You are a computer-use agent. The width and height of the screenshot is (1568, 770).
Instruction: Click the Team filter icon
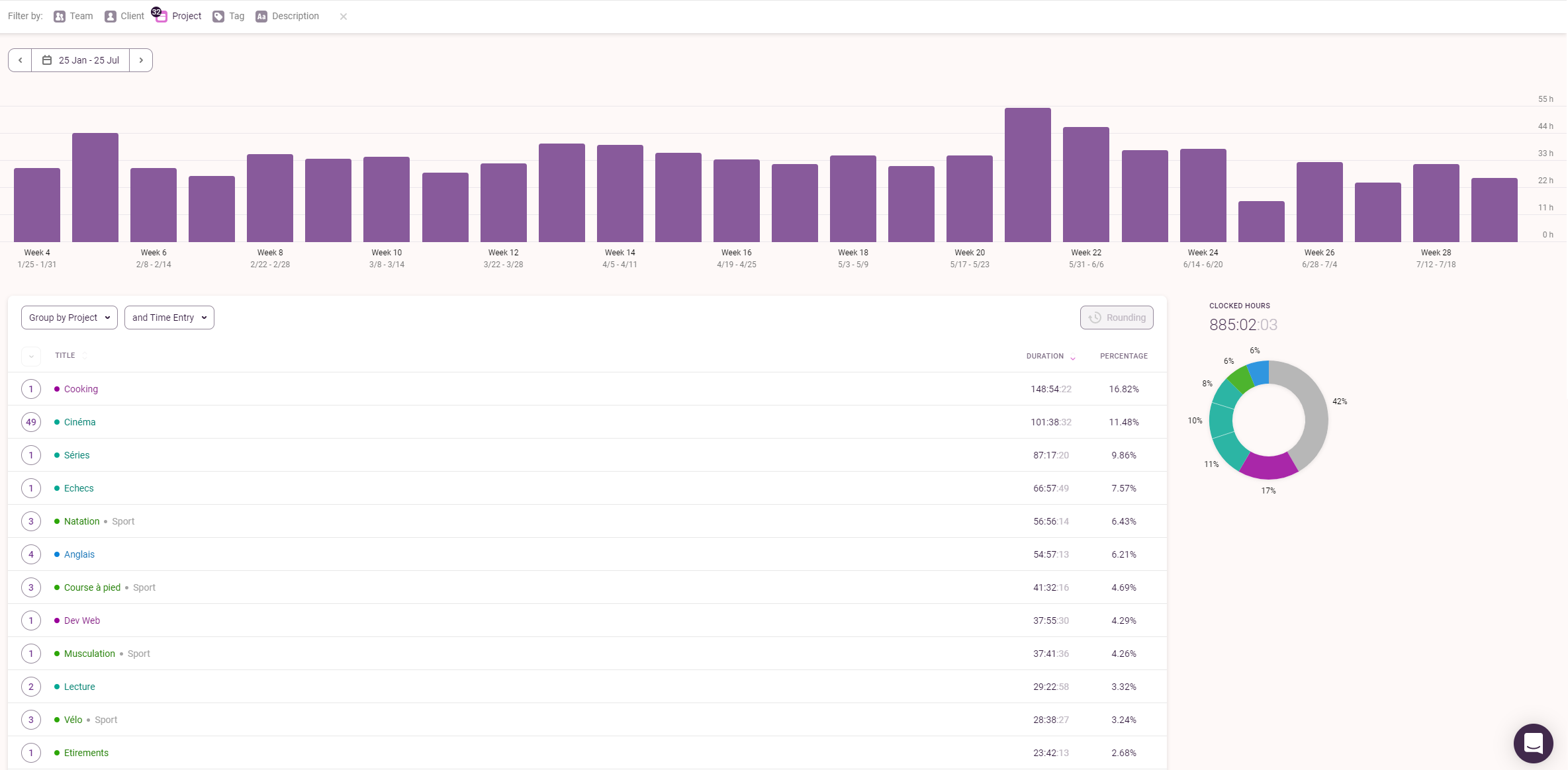(x=60, y=17)
